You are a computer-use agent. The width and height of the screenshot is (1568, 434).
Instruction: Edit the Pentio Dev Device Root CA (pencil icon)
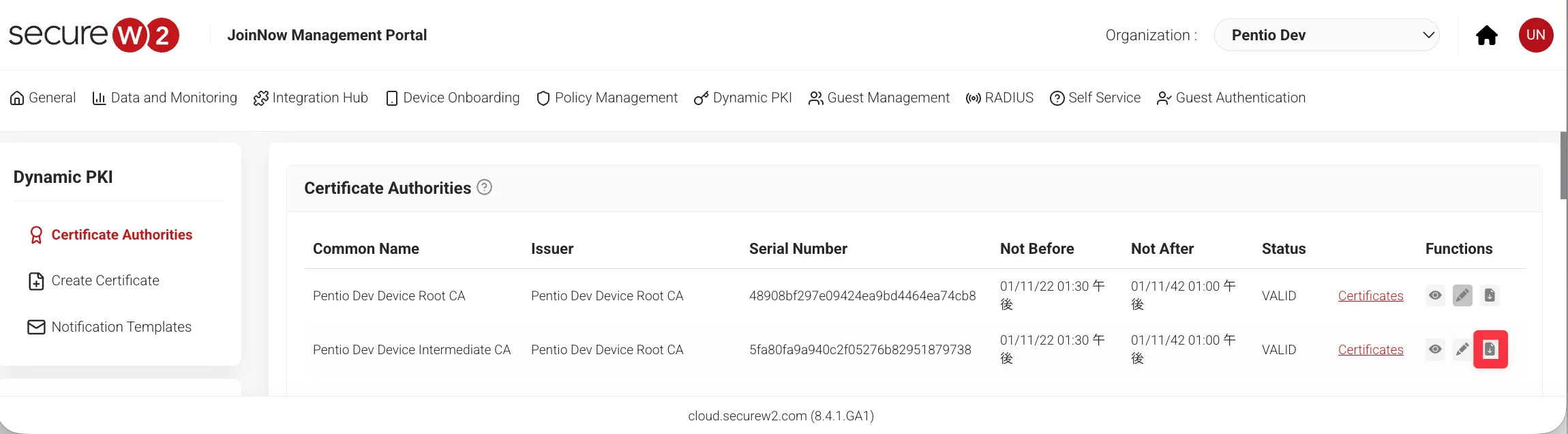click(x=1462, y=295)
